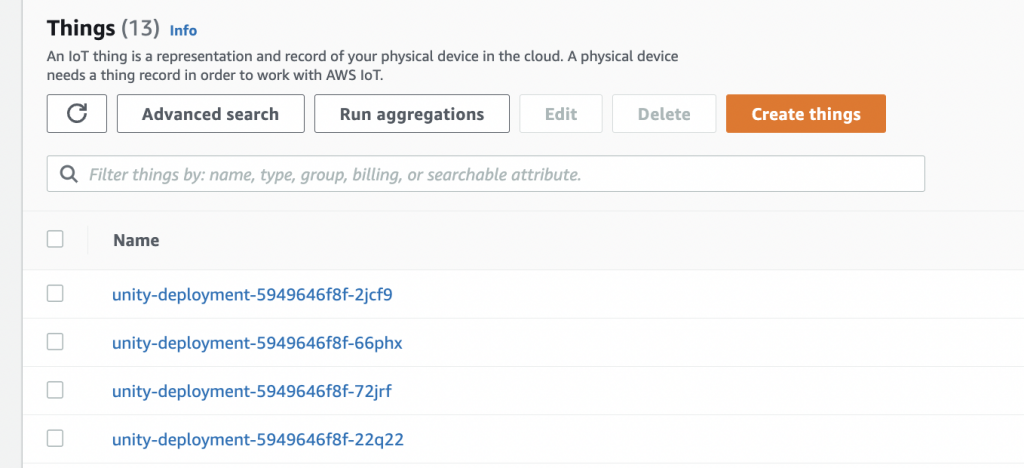Check the box for unity-deployment-5949646f8f-2jcf9

(x=55, y=294)
